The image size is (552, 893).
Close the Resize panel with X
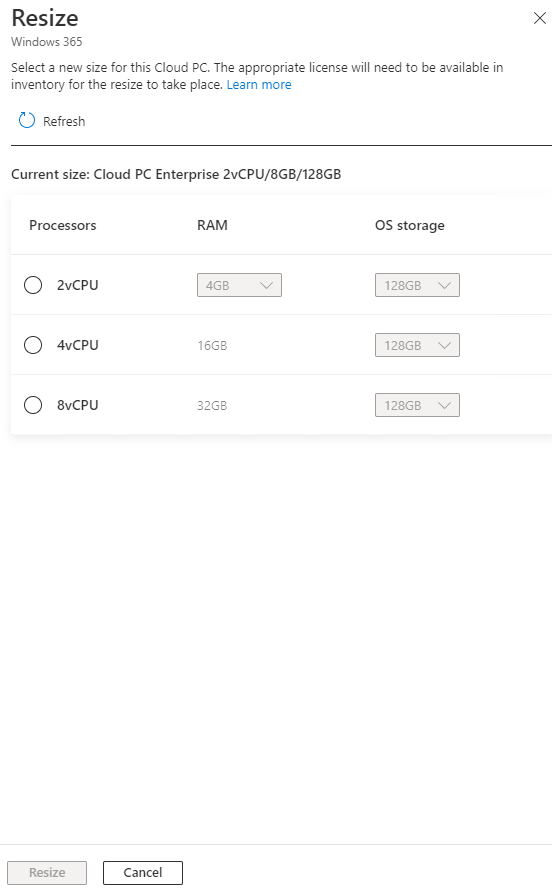(539, 18)
